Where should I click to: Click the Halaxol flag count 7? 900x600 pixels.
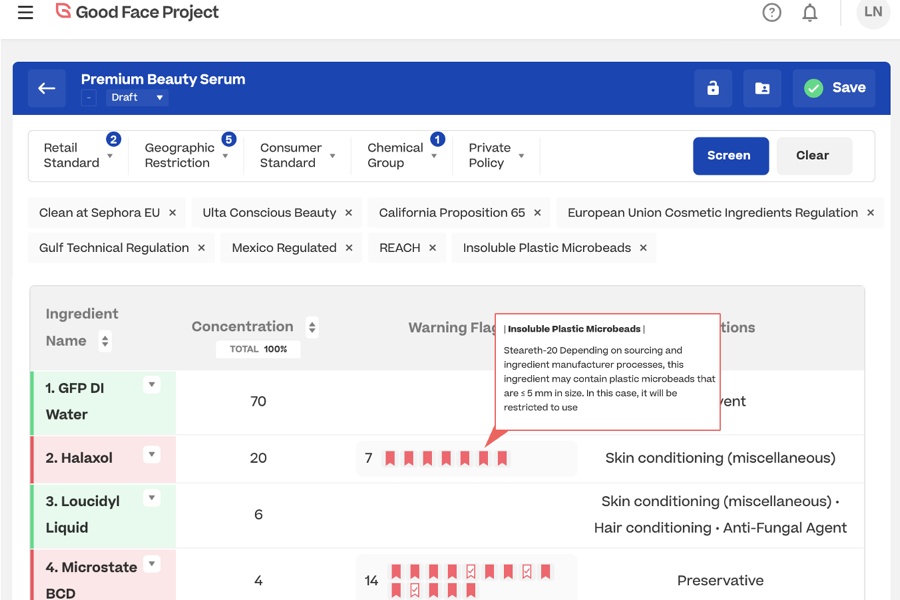368,458
